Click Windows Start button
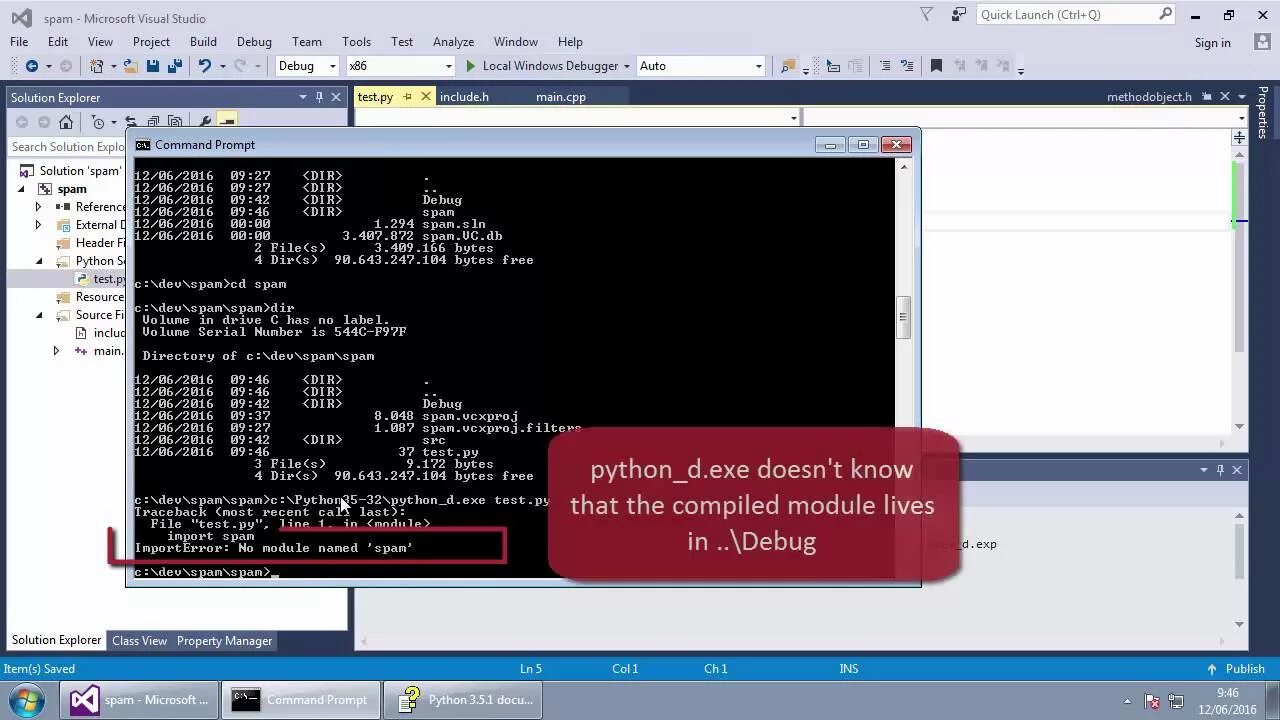This screenshot has width=1280, height=720. click(x=27, y=700)
